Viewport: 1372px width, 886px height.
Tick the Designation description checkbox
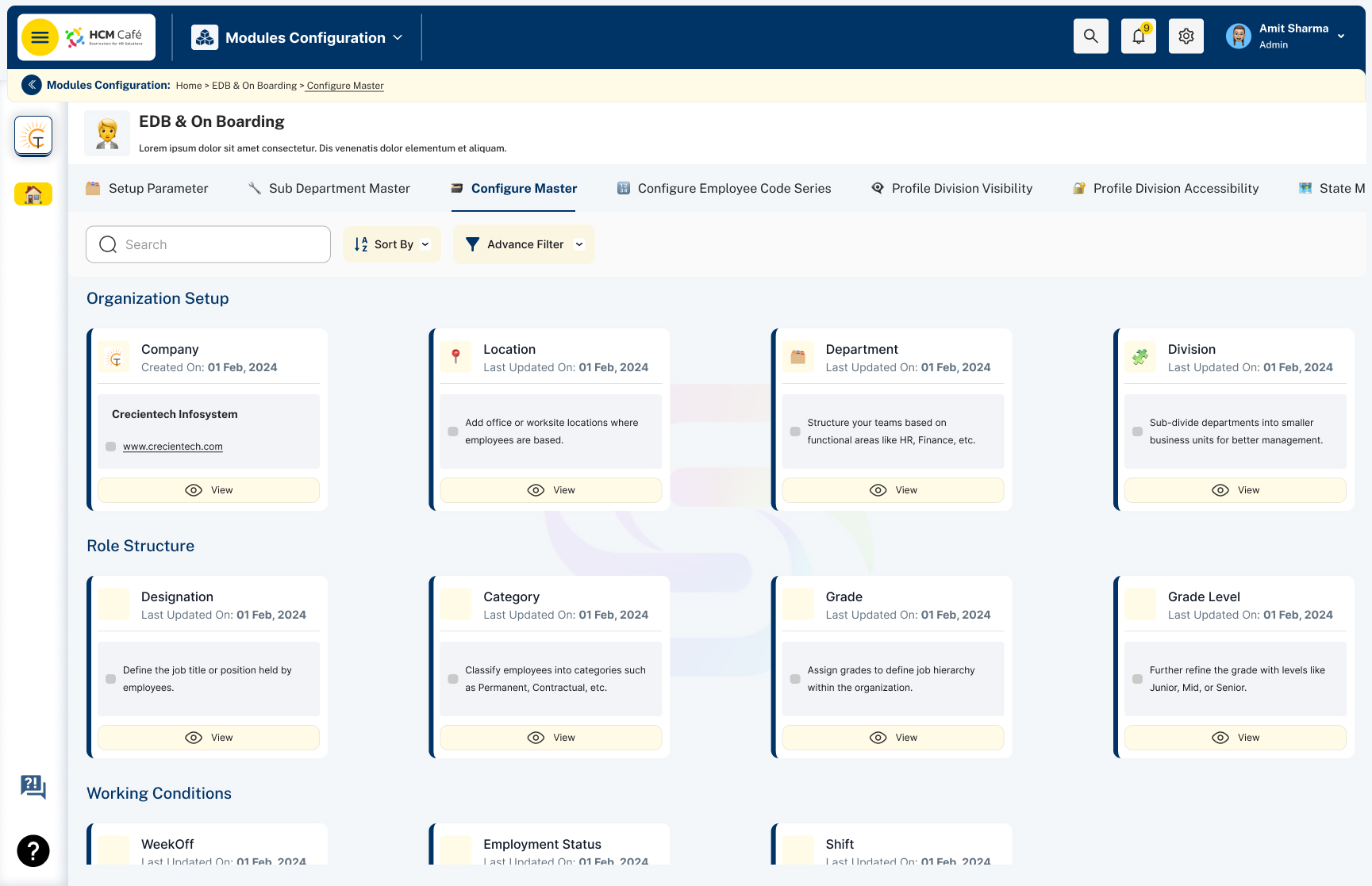(111, 679)
